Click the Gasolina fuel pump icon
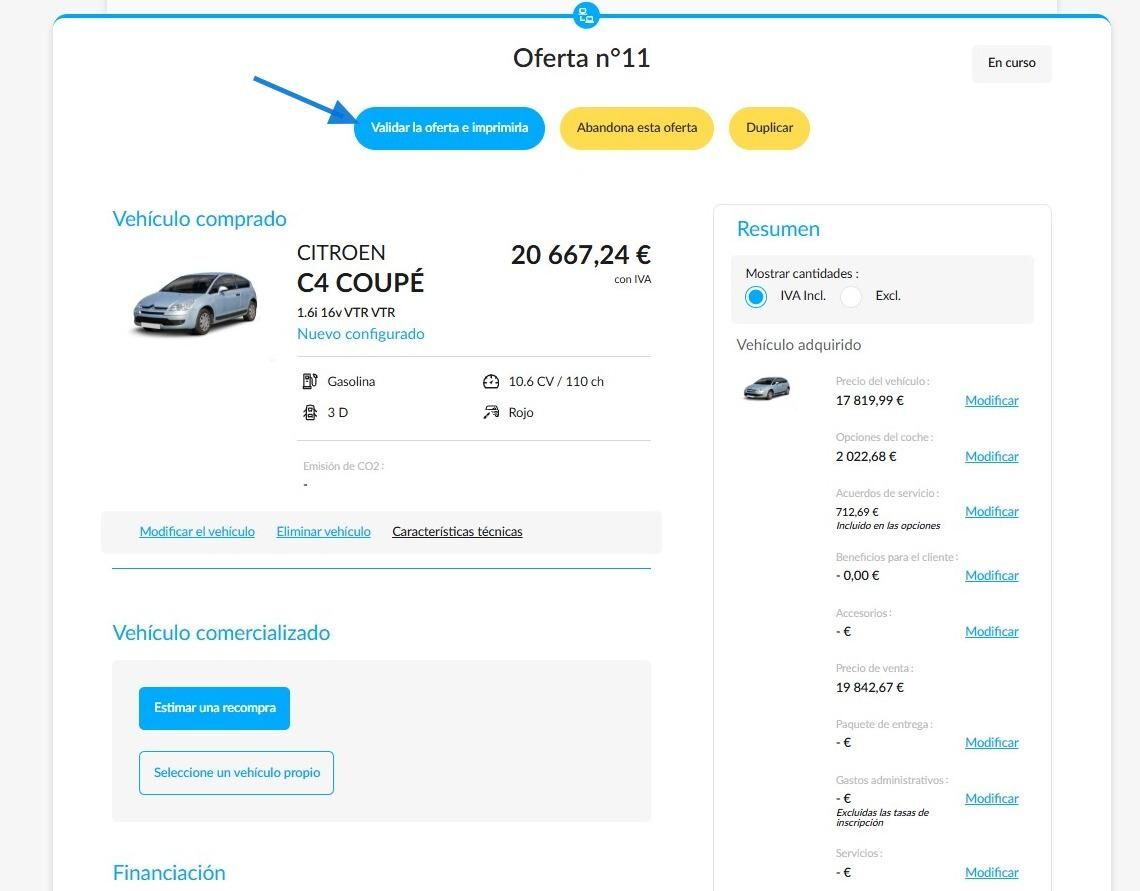This screenshot has height=891, width=1140. pos(310,381)
